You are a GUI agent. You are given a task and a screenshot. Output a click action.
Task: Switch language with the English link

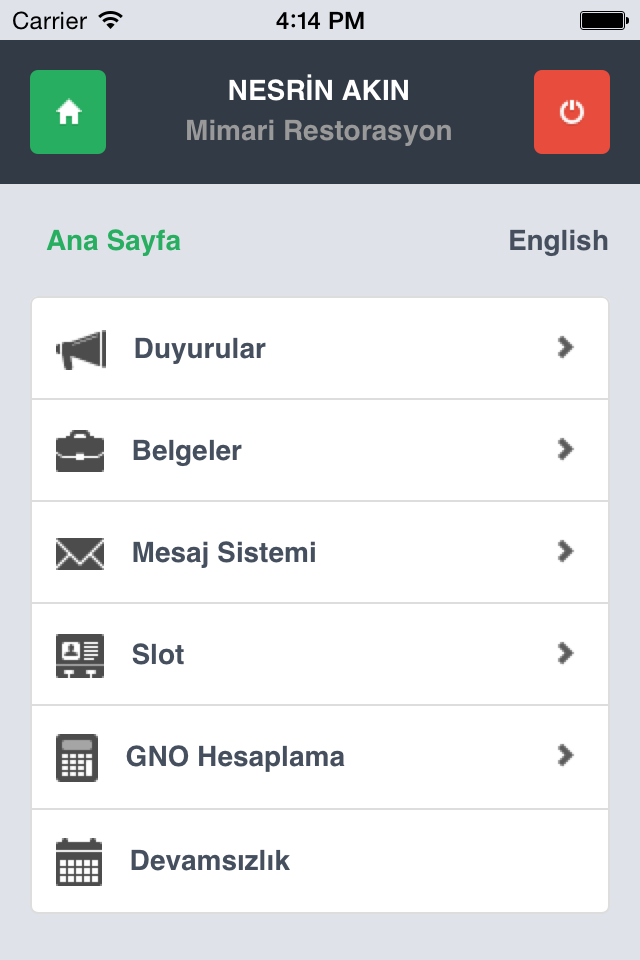click(x=558, y=241)
